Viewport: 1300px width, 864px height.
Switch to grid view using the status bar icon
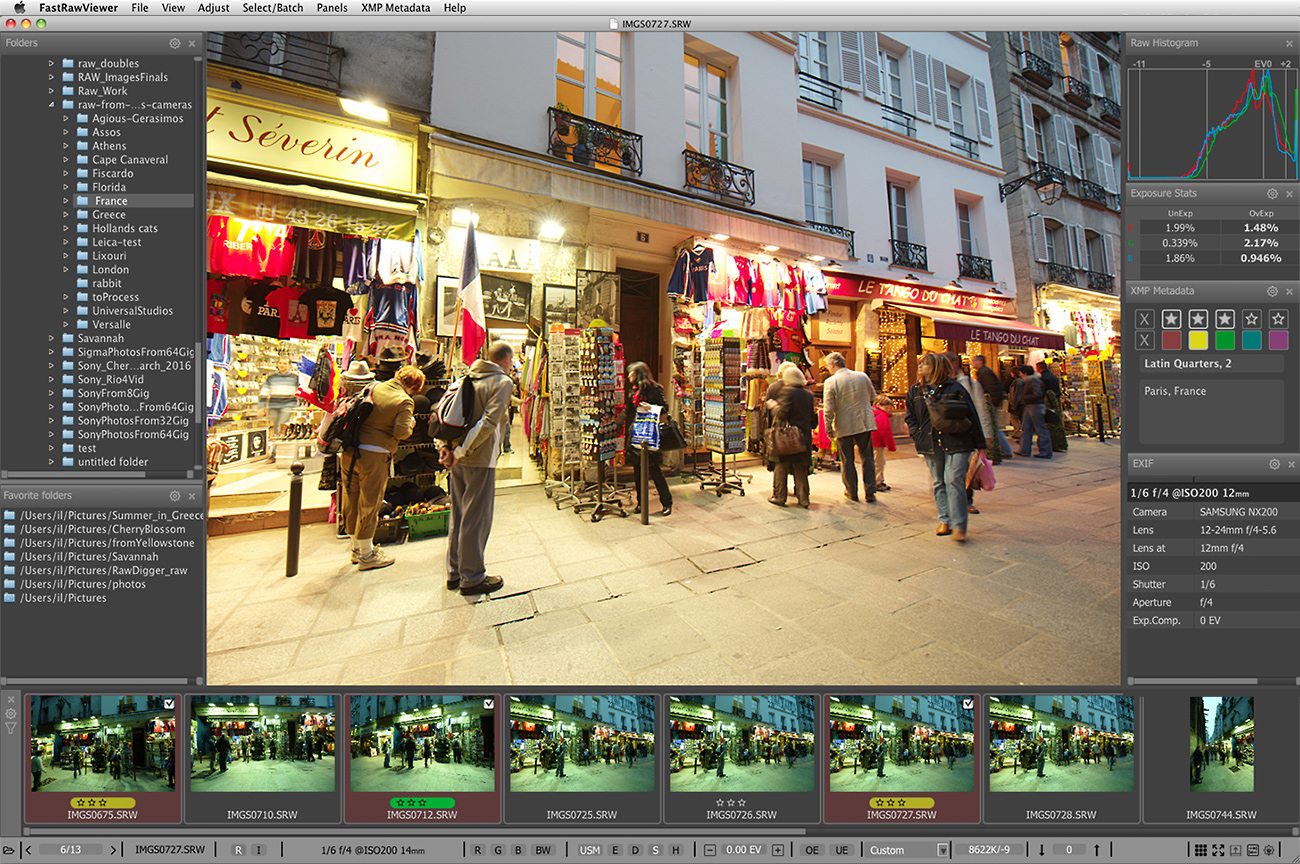1201,850
